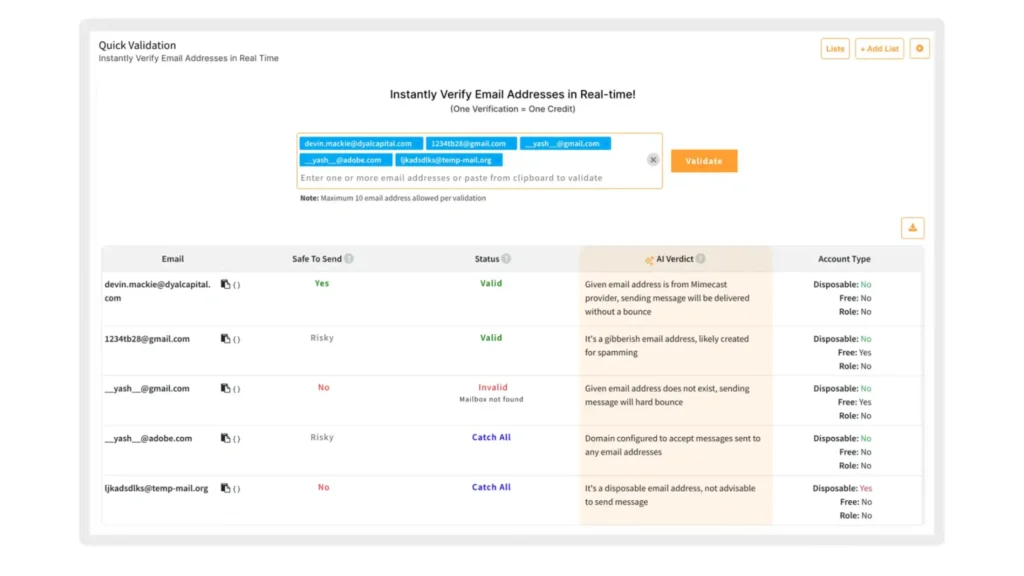This screenshot has width=1024, height=576.
Task: Click the Account Type column header
Action: [844, 259]
